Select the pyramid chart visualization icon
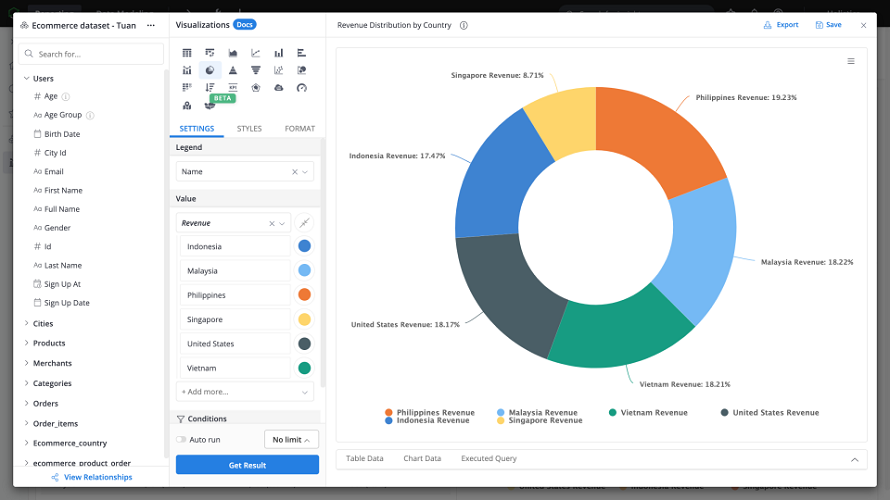 (232, 70)
